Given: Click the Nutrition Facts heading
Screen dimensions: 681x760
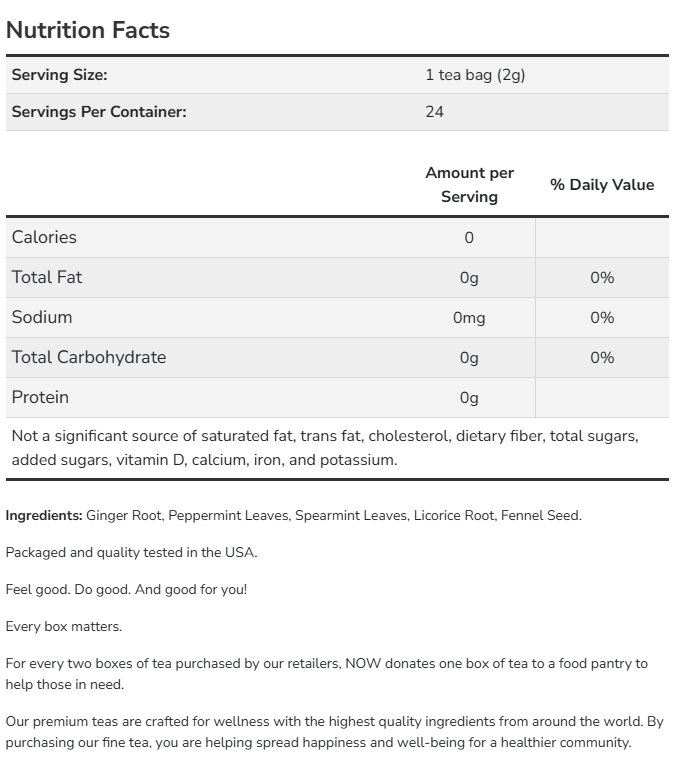Looking at the screenshot, I should pos(88,30).
